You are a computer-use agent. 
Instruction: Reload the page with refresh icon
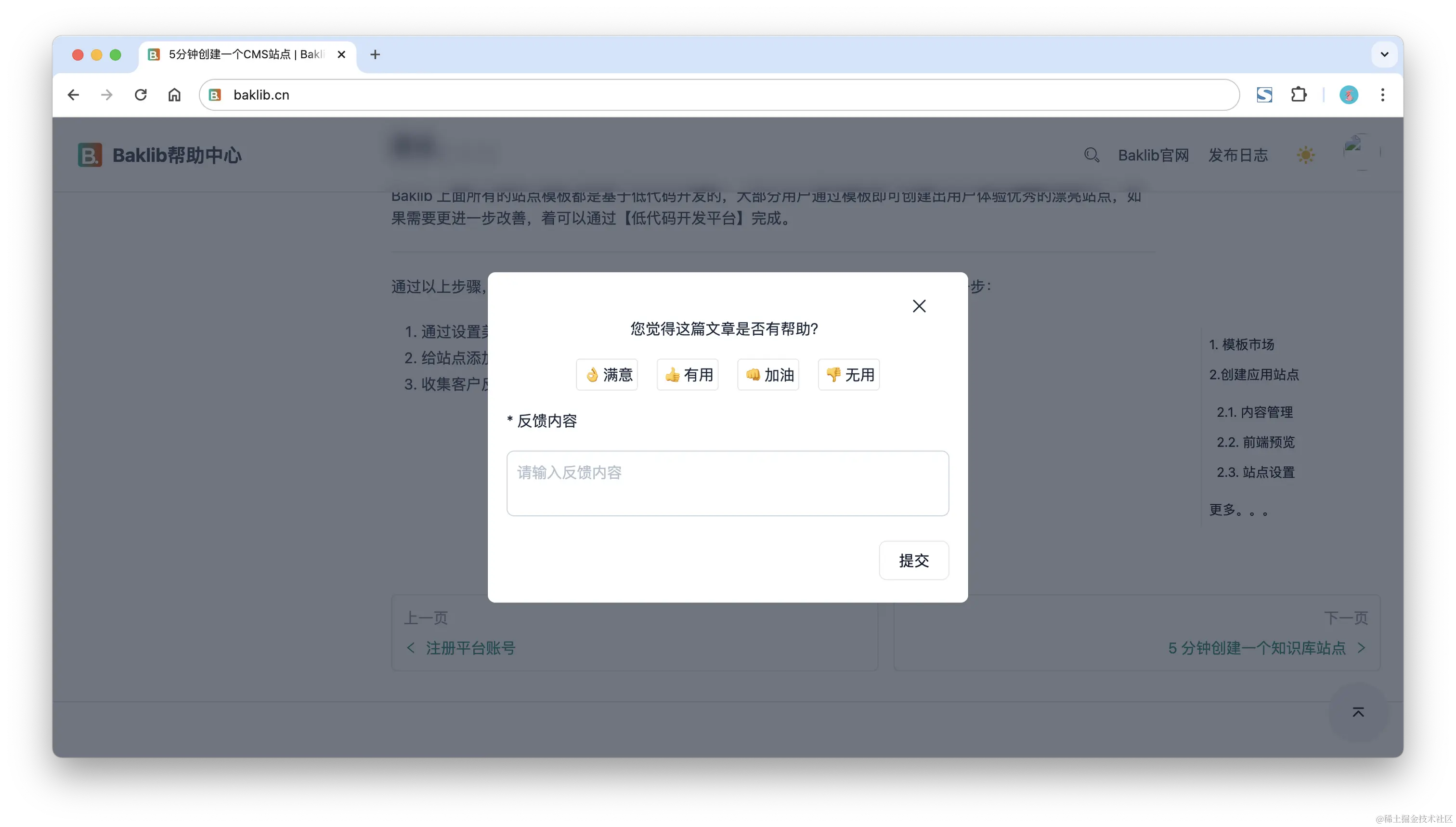tap(141, 95)
